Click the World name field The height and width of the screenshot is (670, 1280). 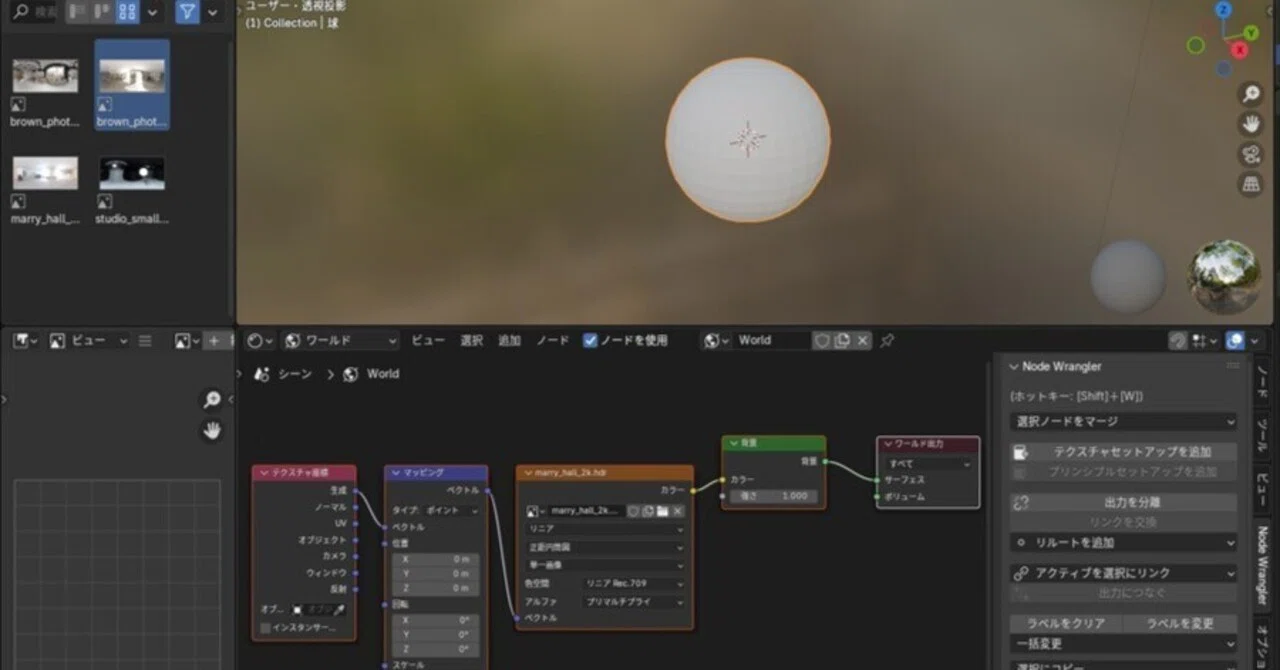point(771,341)
